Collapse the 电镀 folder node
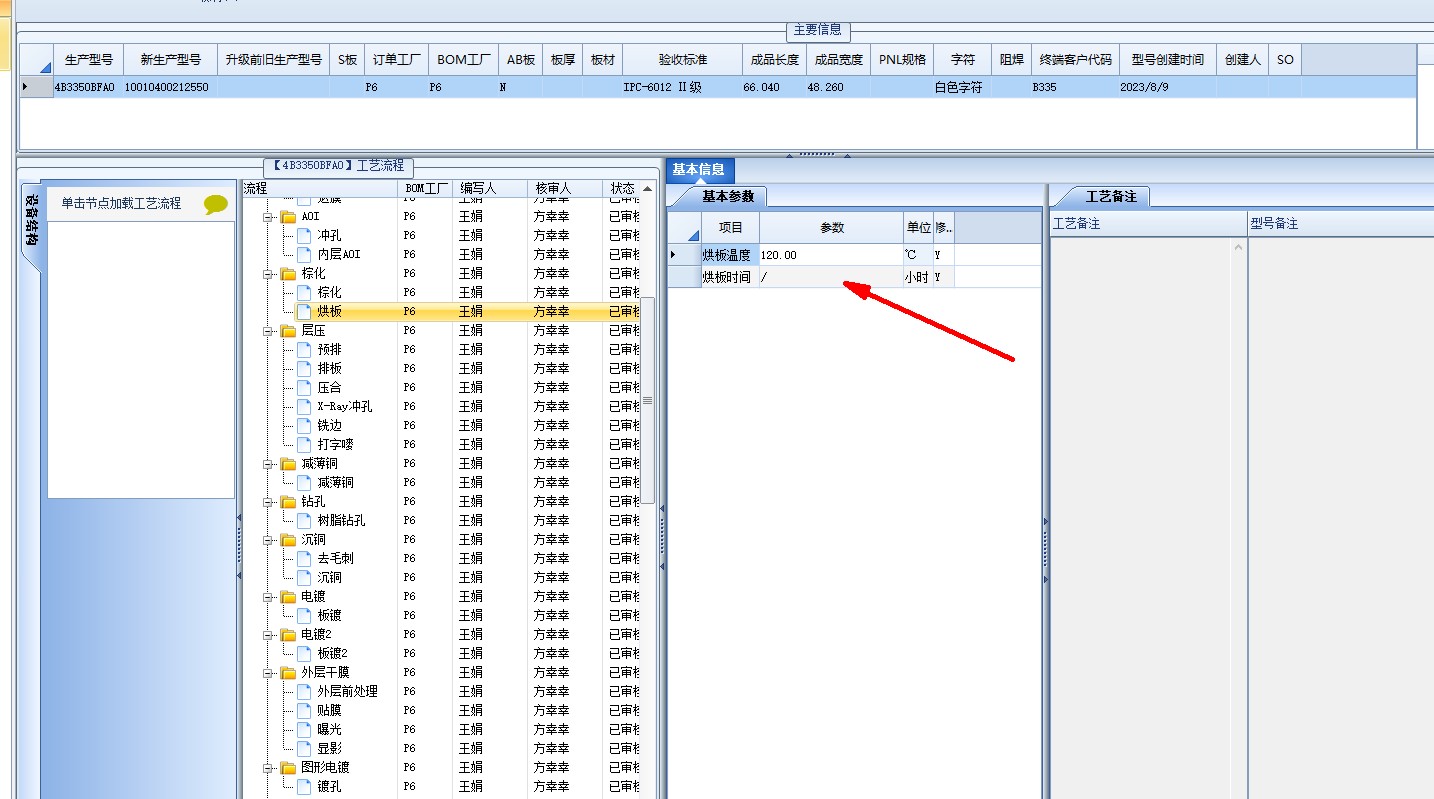The width and height of the screenshot is (1434, 799). click(268, 597)
